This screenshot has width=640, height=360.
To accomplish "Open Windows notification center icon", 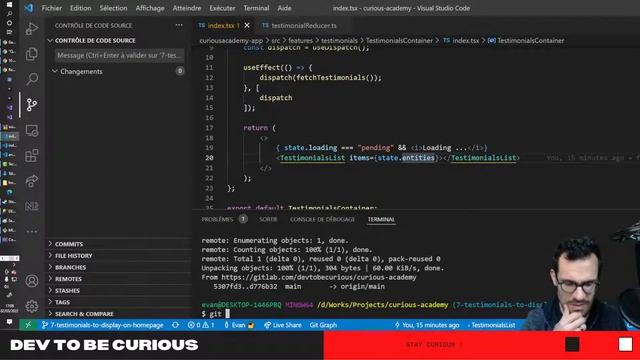I will (9, 322).
